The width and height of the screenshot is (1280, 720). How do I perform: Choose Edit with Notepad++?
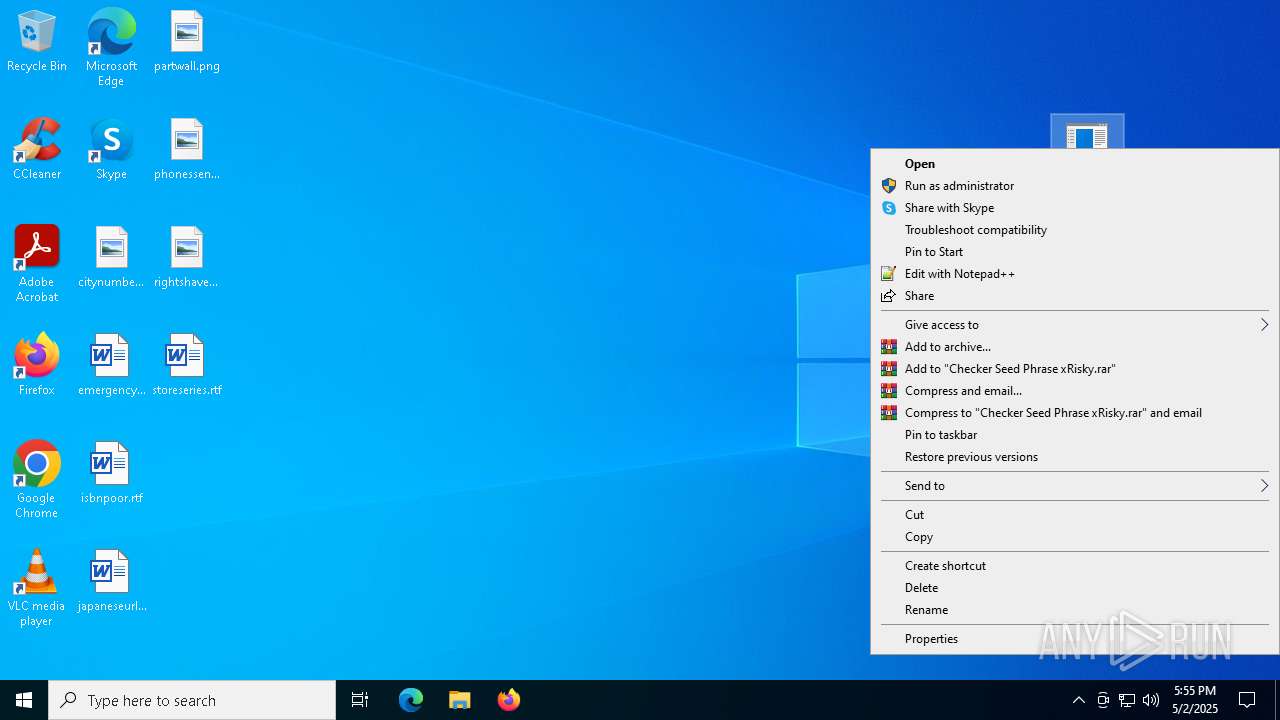click(x=1075, y=274)
